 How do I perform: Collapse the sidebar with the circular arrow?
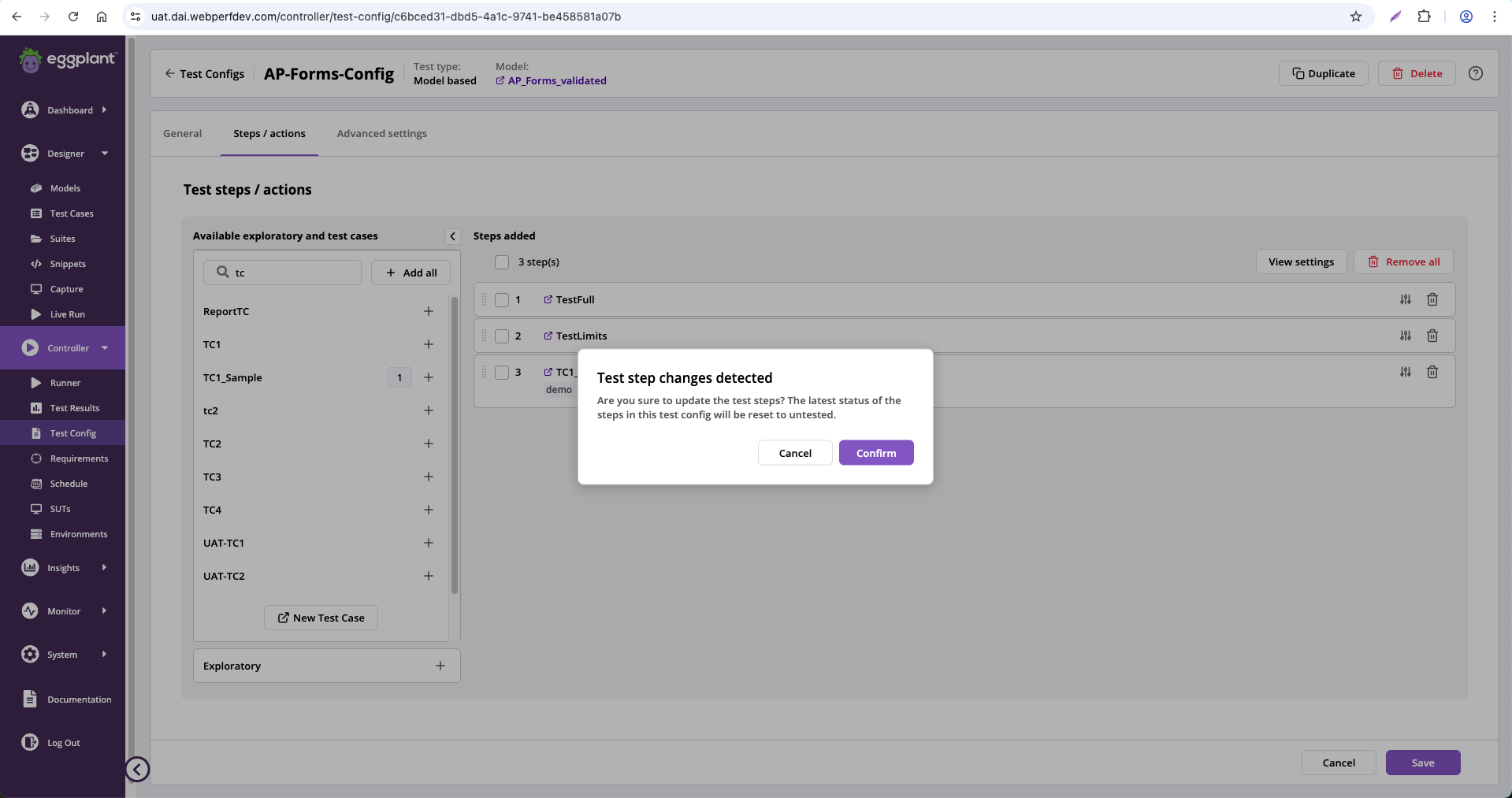[137, 769]
